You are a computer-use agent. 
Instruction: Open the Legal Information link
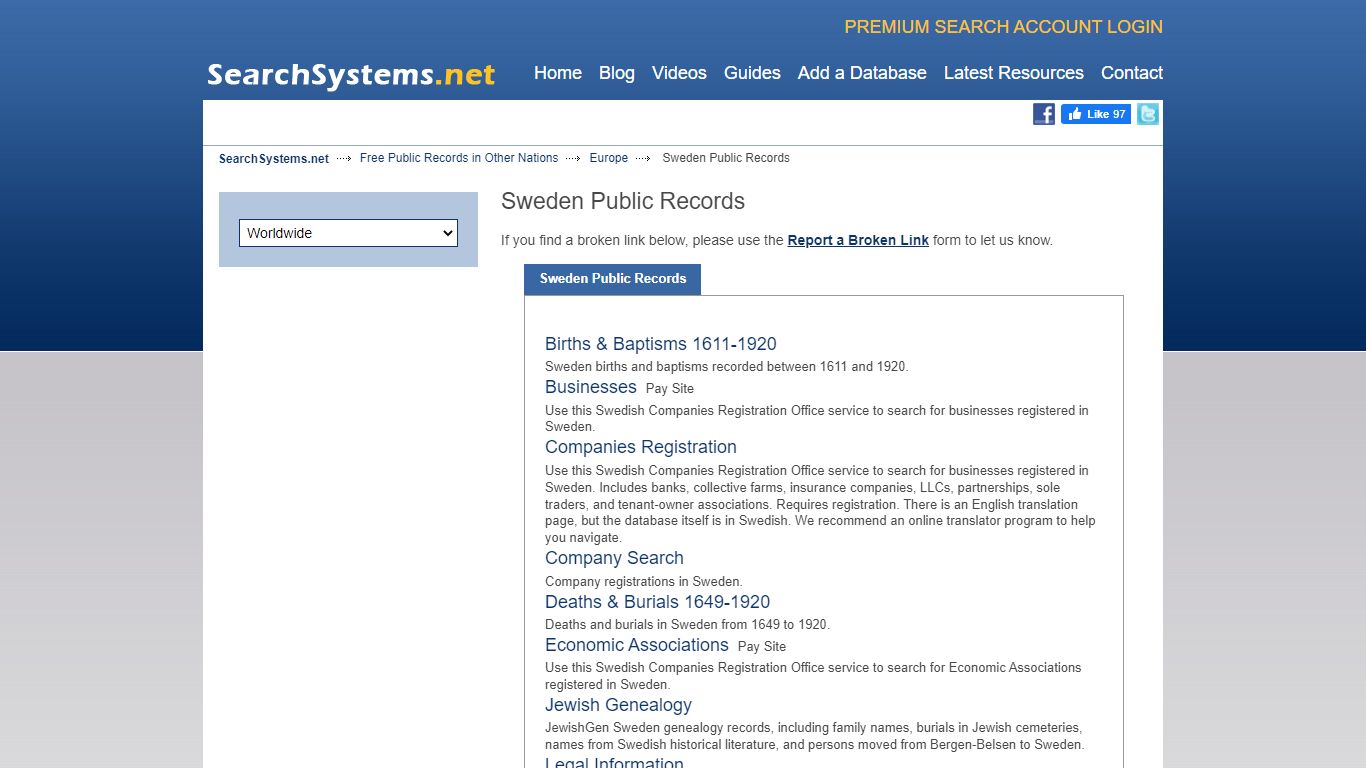point(614,762)
